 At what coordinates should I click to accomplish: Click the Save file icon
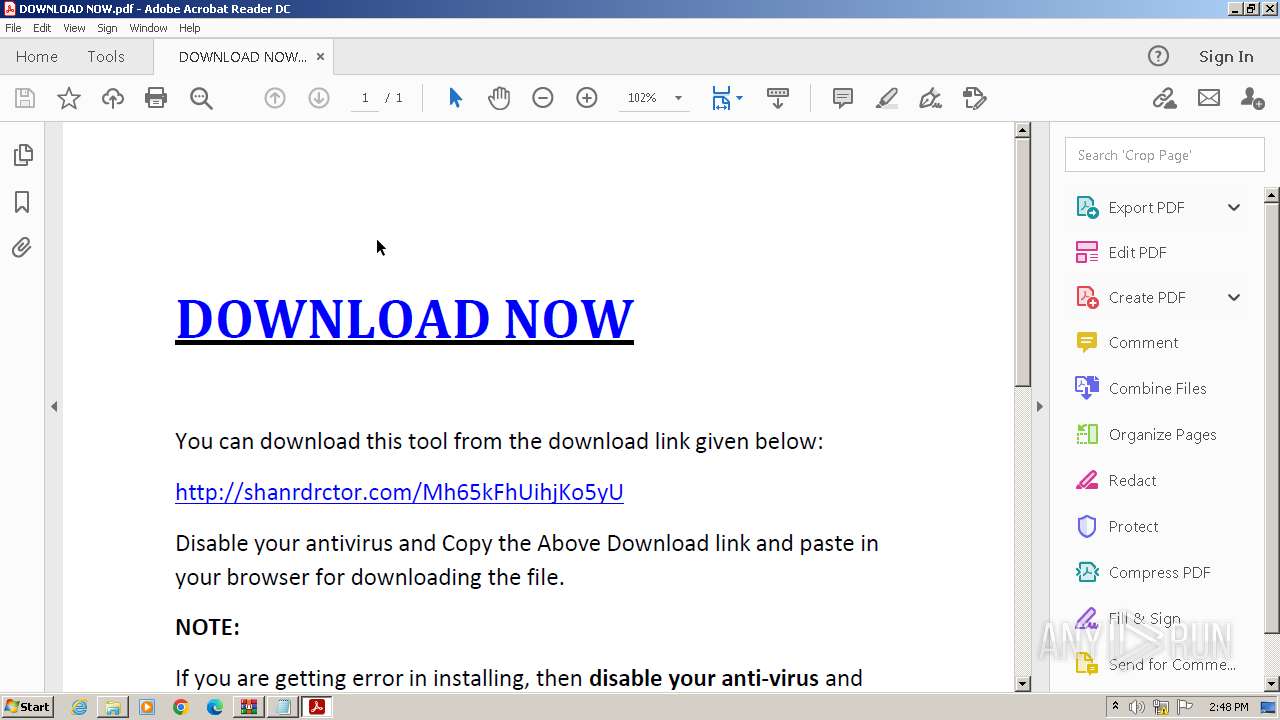coord(25,98)
